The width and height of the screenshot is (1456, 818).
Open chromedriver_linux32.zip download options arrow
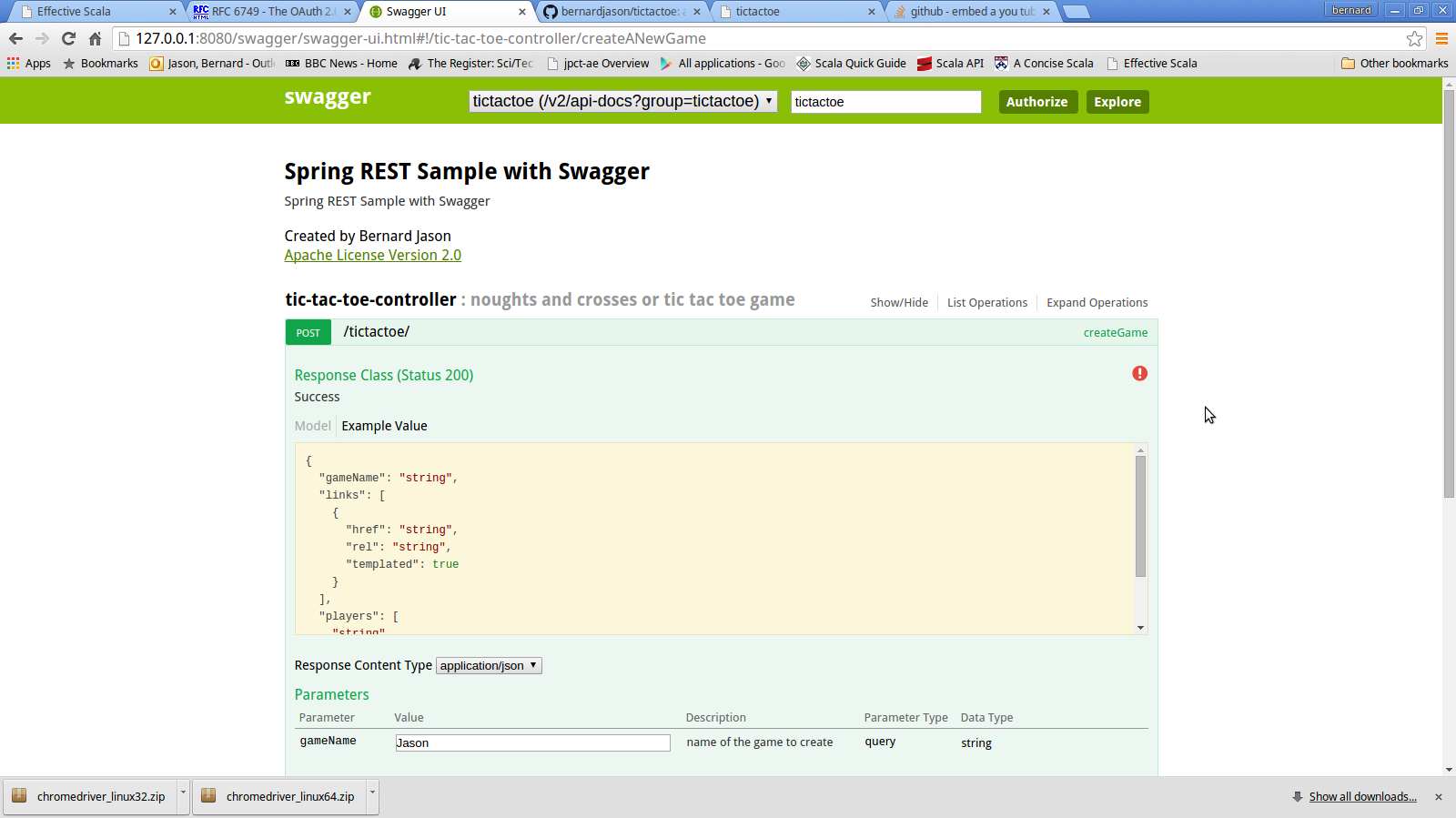coord(183,796)
